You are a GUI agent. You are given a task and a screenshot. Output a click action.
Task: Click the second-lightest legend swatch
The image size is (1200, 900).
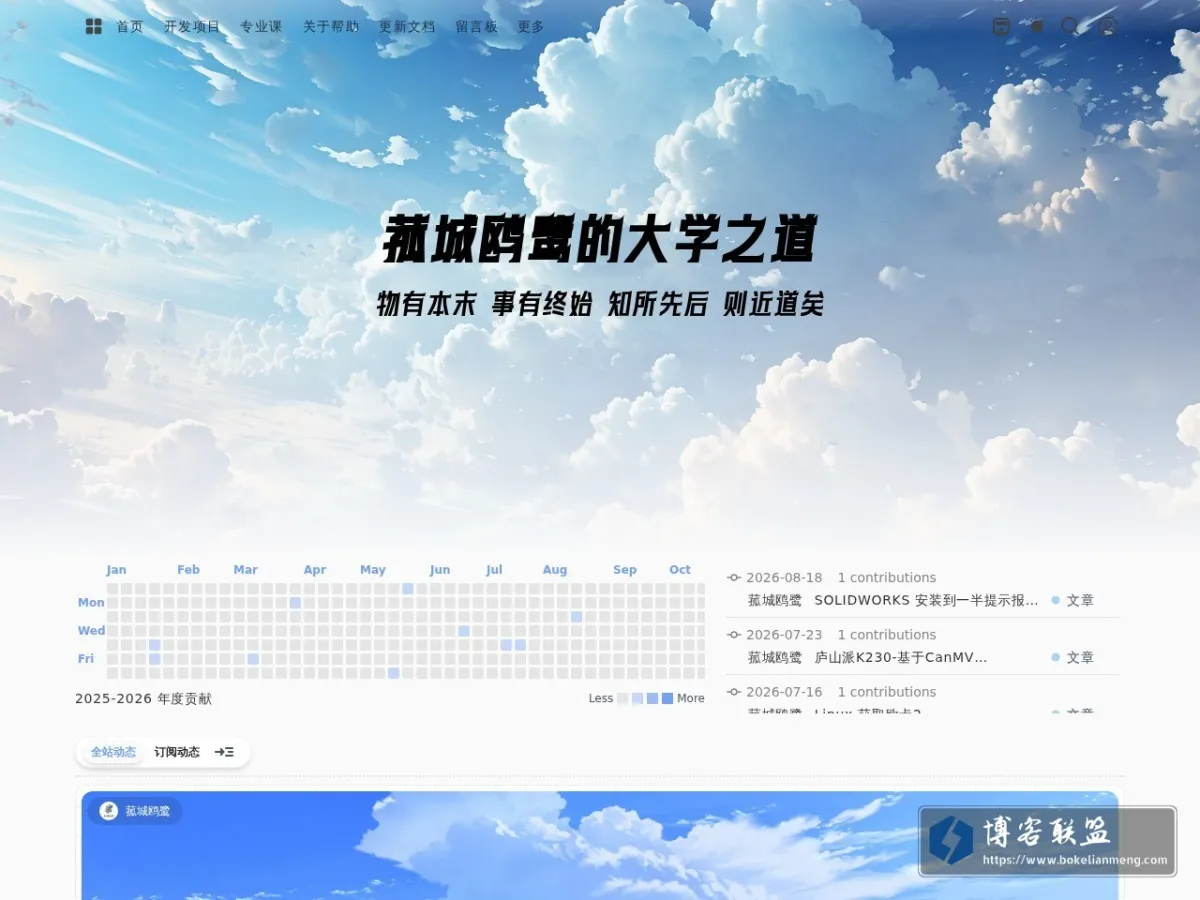coord(638,699)
